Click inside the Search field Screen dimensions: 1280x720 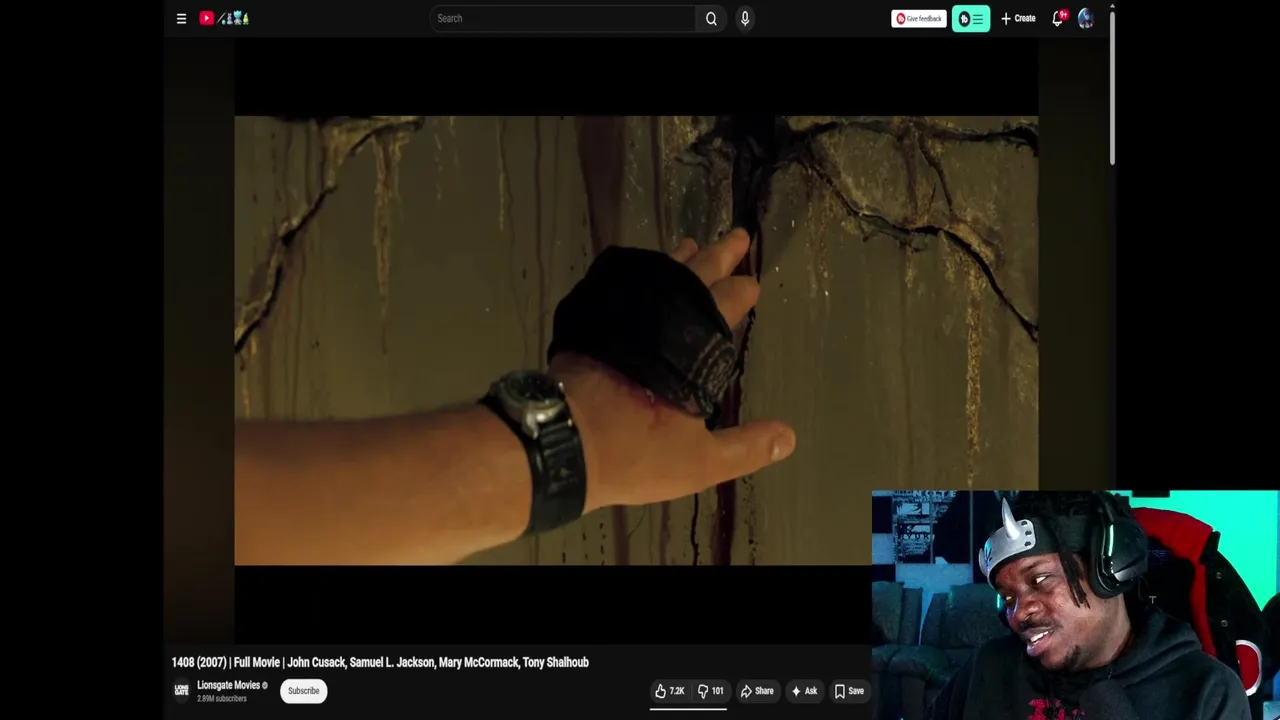[563, 18]
